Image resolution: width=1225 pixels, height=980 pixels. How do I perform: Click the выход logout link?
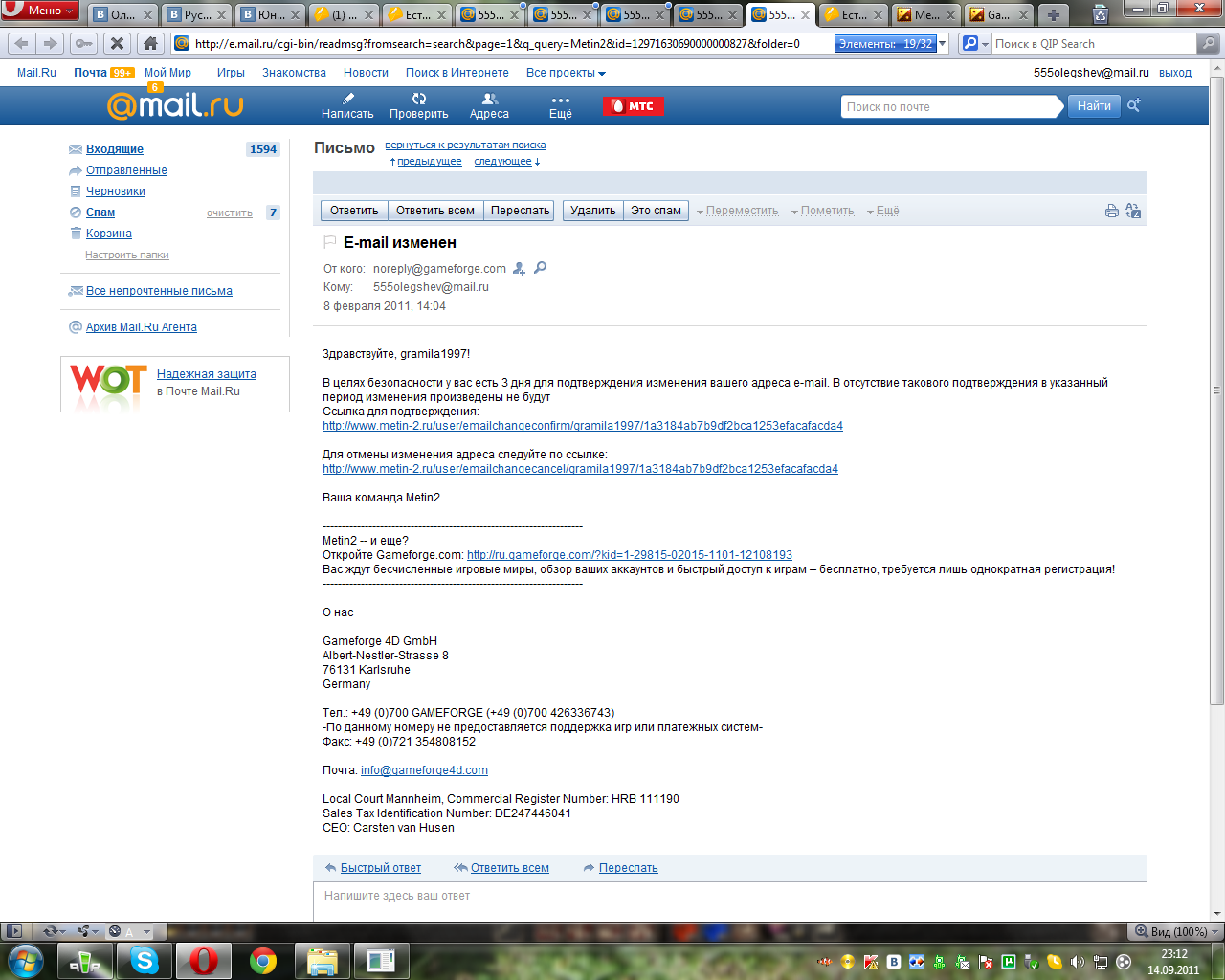point(1175,73)
